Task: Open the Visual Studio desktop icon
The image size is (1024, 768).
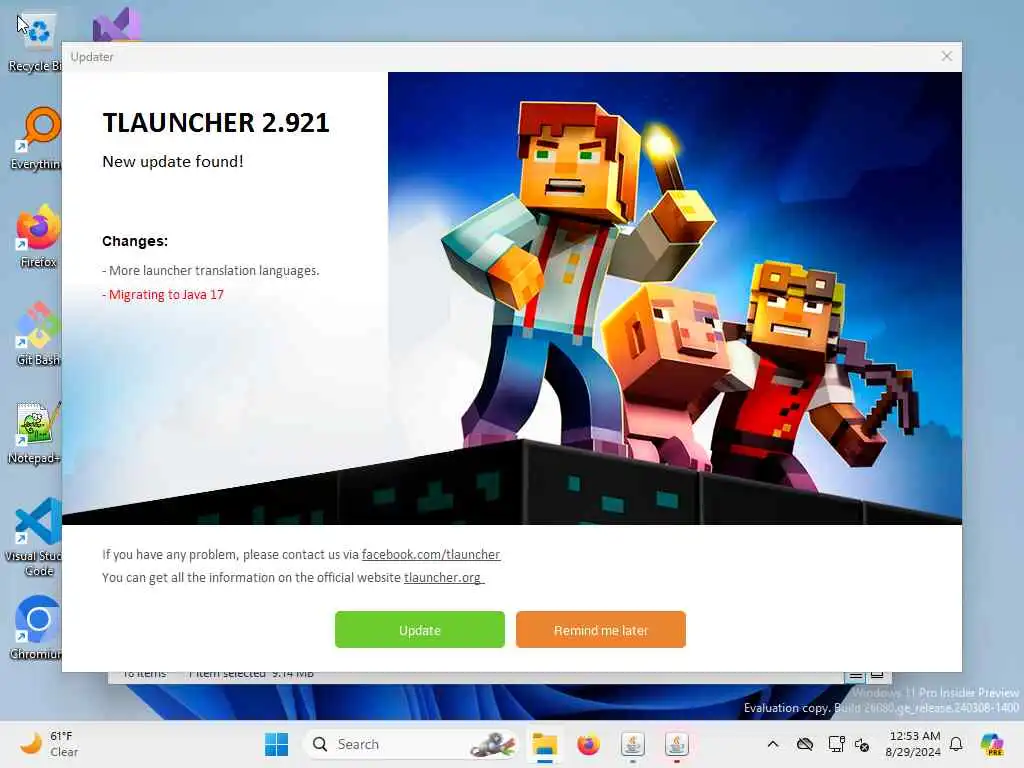Action: [116, 26]
